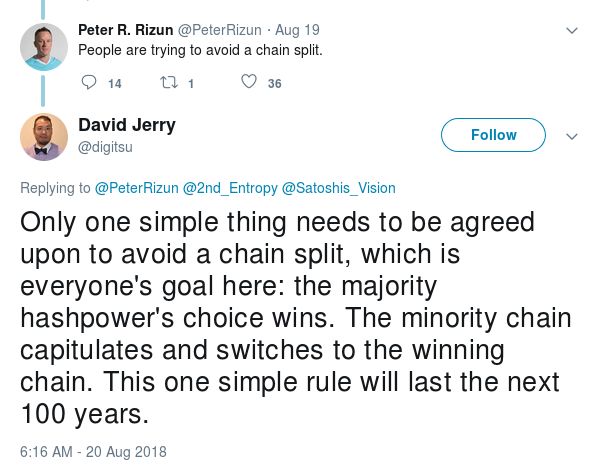Click the @digitsu handle
This screenshot has height=465, width=603.
click(x=105, y=146)
